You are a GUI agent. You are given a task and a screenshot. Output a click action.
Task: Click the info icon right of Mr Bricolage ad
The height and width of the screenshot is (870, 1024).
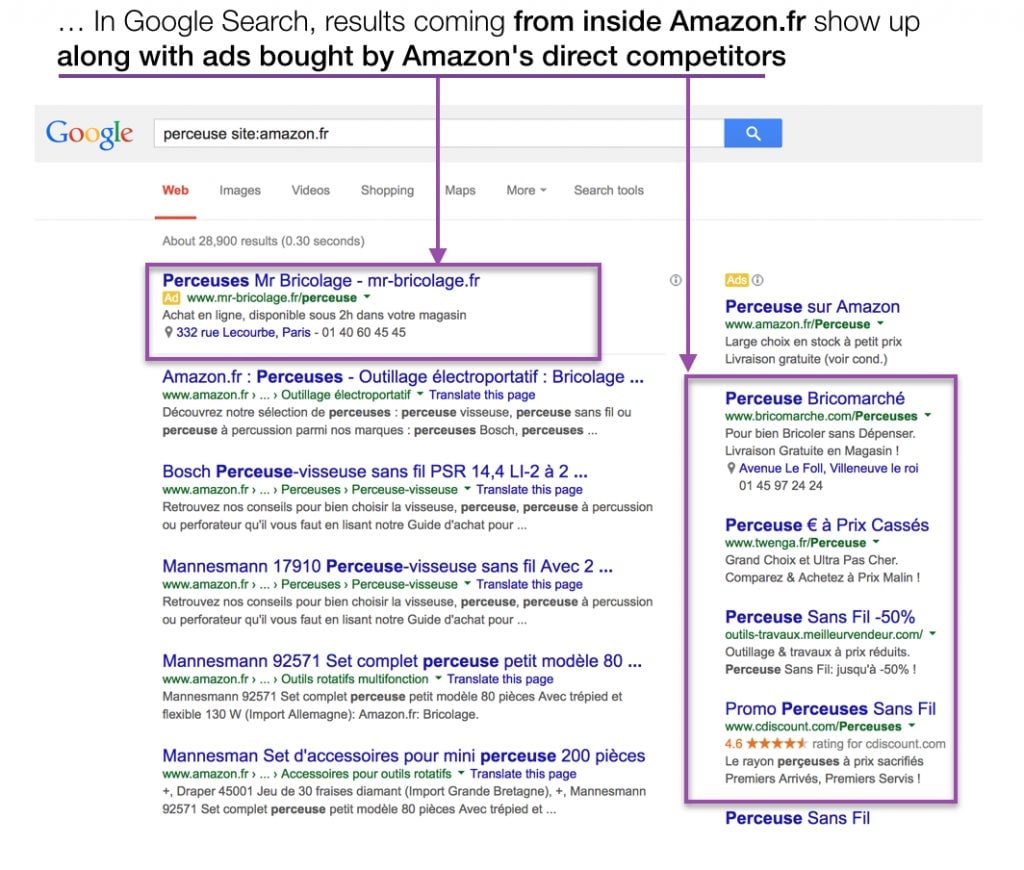click(675, 280)
